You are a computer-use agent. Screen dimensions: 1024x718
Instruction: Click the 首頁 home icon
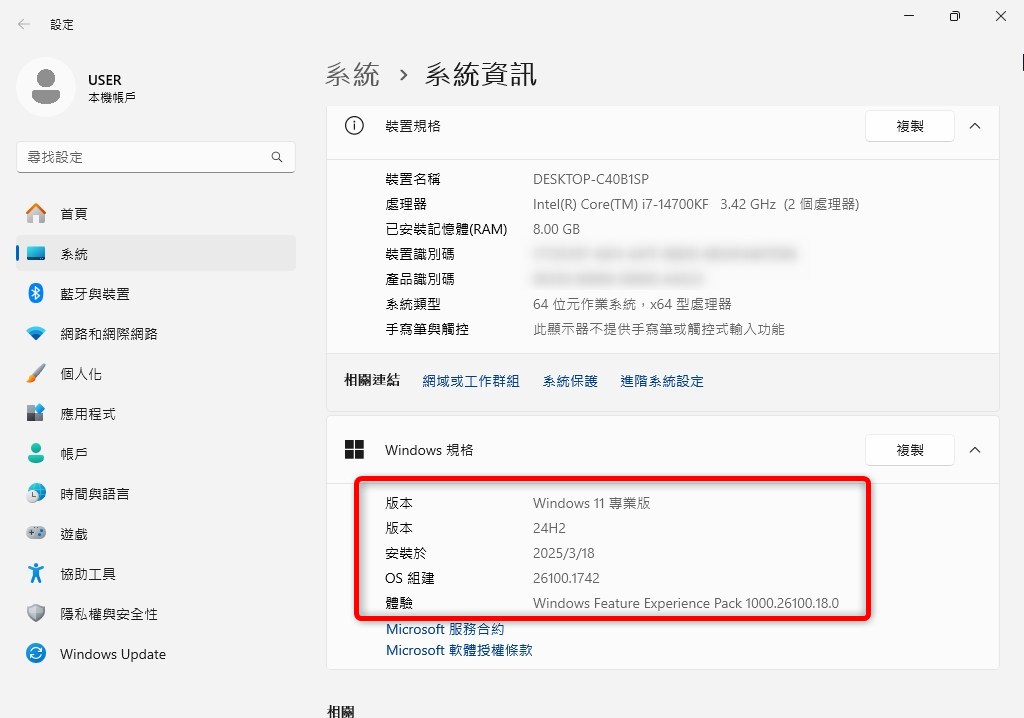click(36, 213)
